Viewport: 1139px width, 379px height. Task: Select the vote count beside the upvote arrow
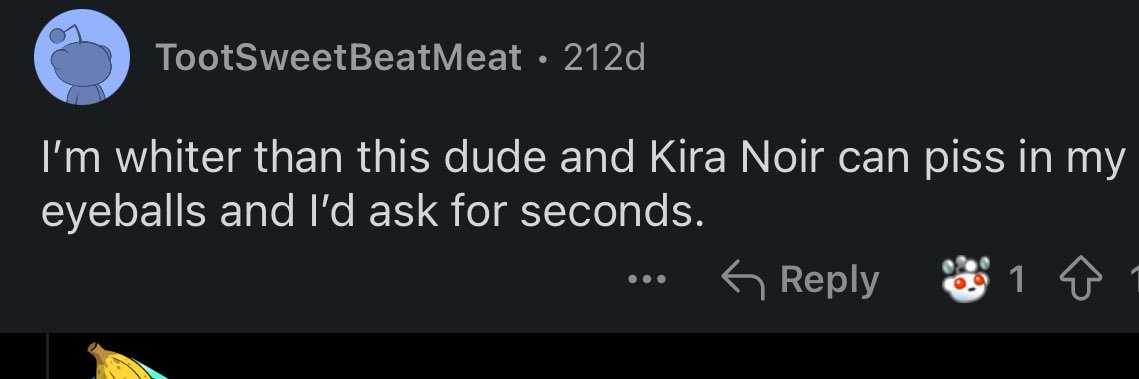tap(1133, 279)
